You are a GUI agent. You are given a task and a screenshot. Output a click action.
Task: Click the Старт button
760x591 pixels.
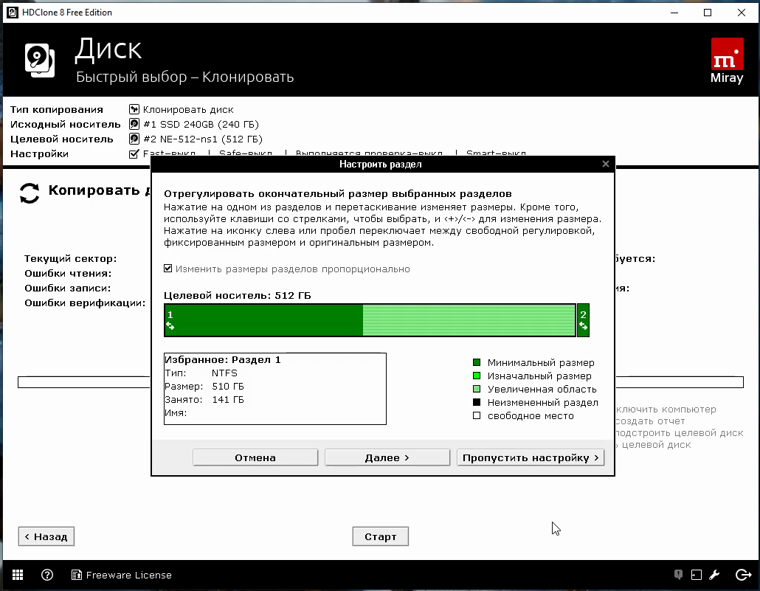point(380,536)
